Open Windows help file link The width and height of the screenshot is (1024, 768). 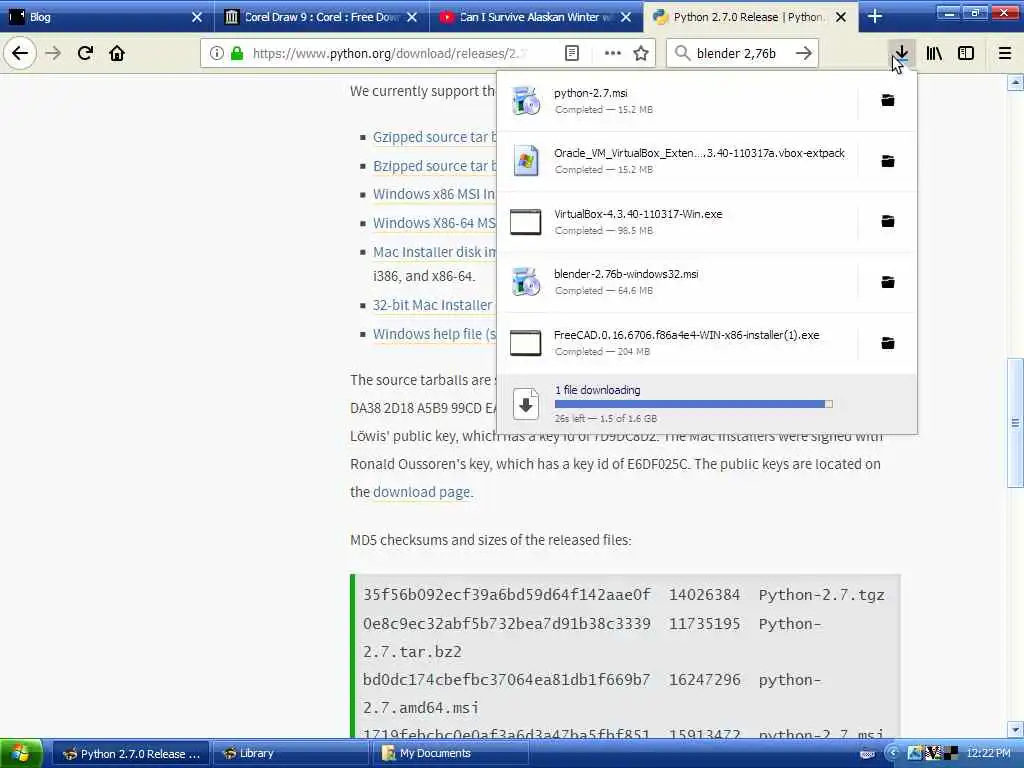point(434,334)
